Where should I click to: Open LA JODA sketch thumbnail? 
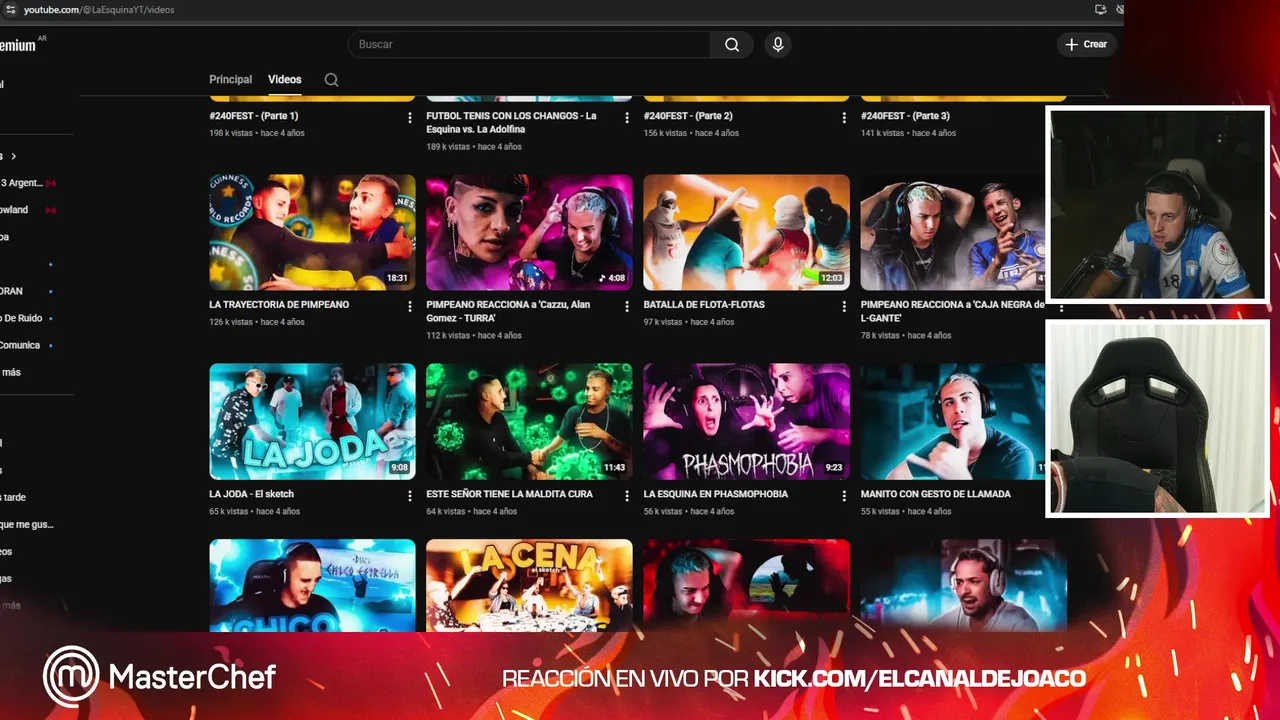tap(312, 422)
